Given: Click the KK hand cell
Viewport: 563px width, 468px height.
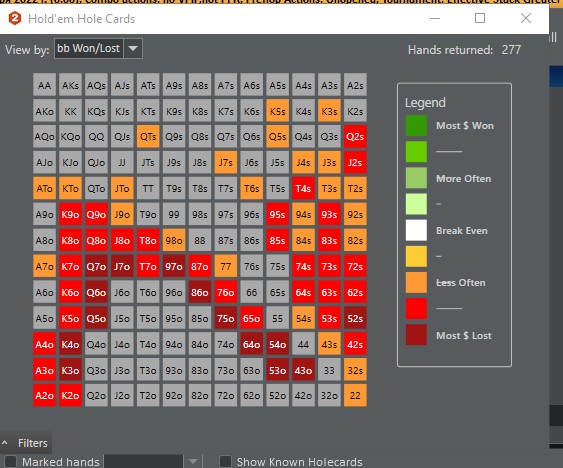Looking at the screenshot, I should [x=70, y=111].
